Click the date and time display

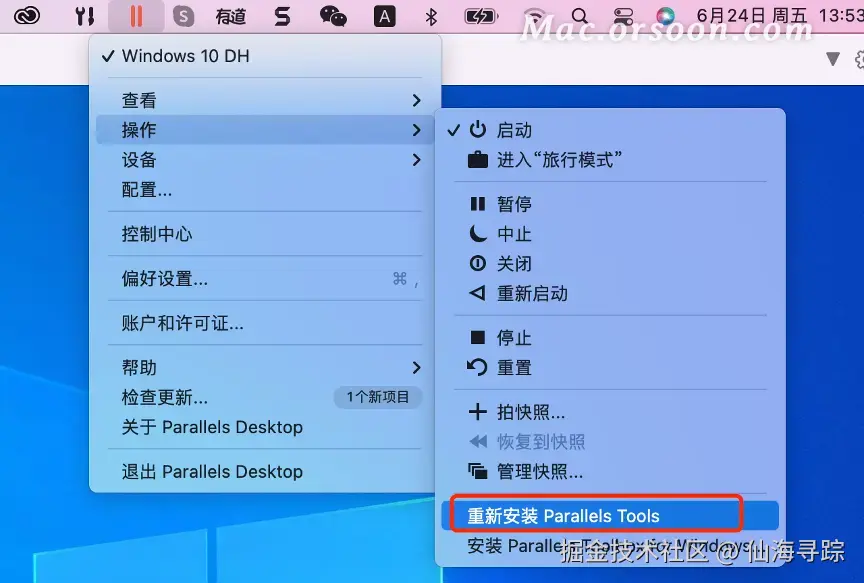click(x=780, y=16)
